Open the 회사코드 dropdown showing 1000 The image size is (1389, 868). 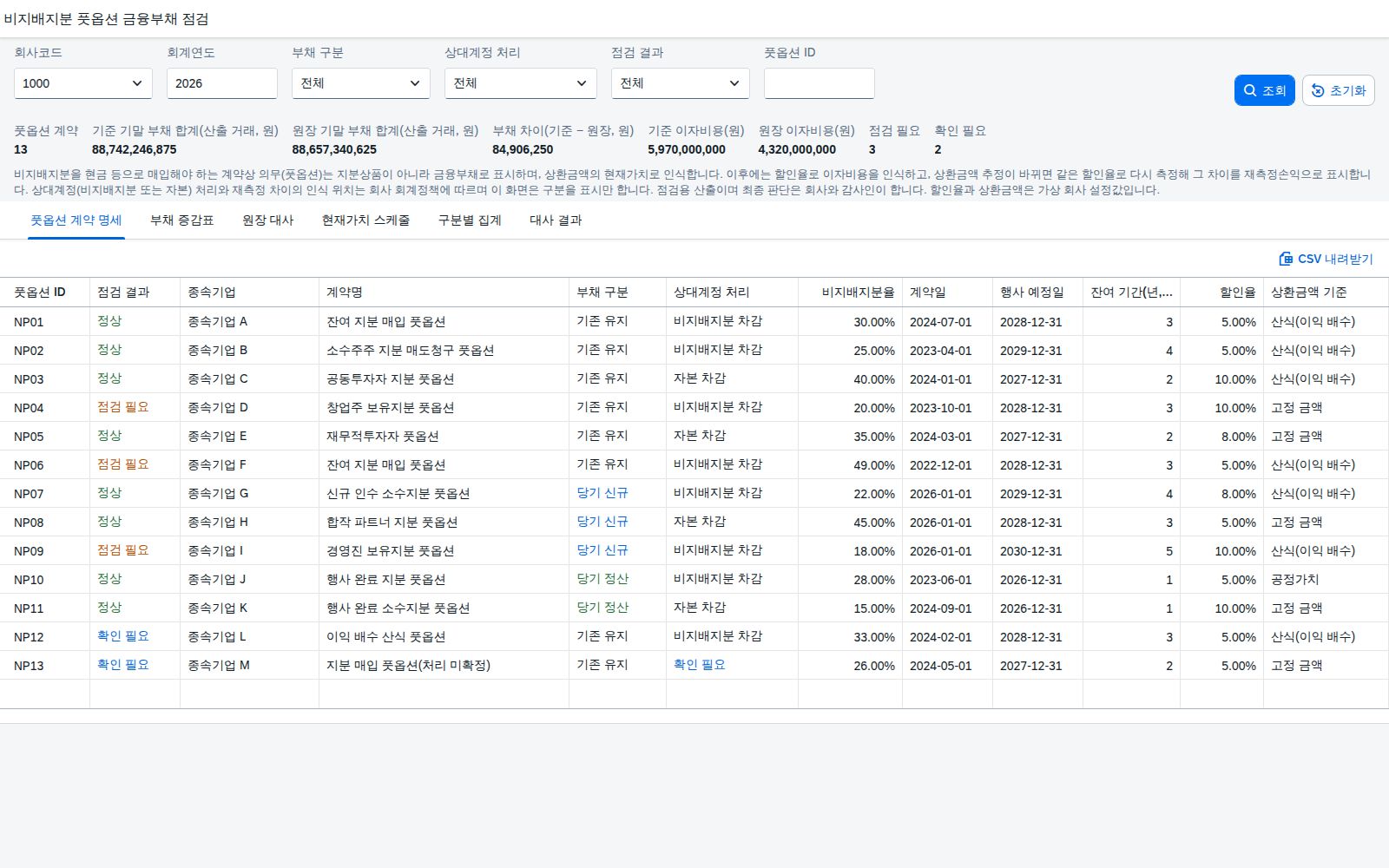[83, 83]
